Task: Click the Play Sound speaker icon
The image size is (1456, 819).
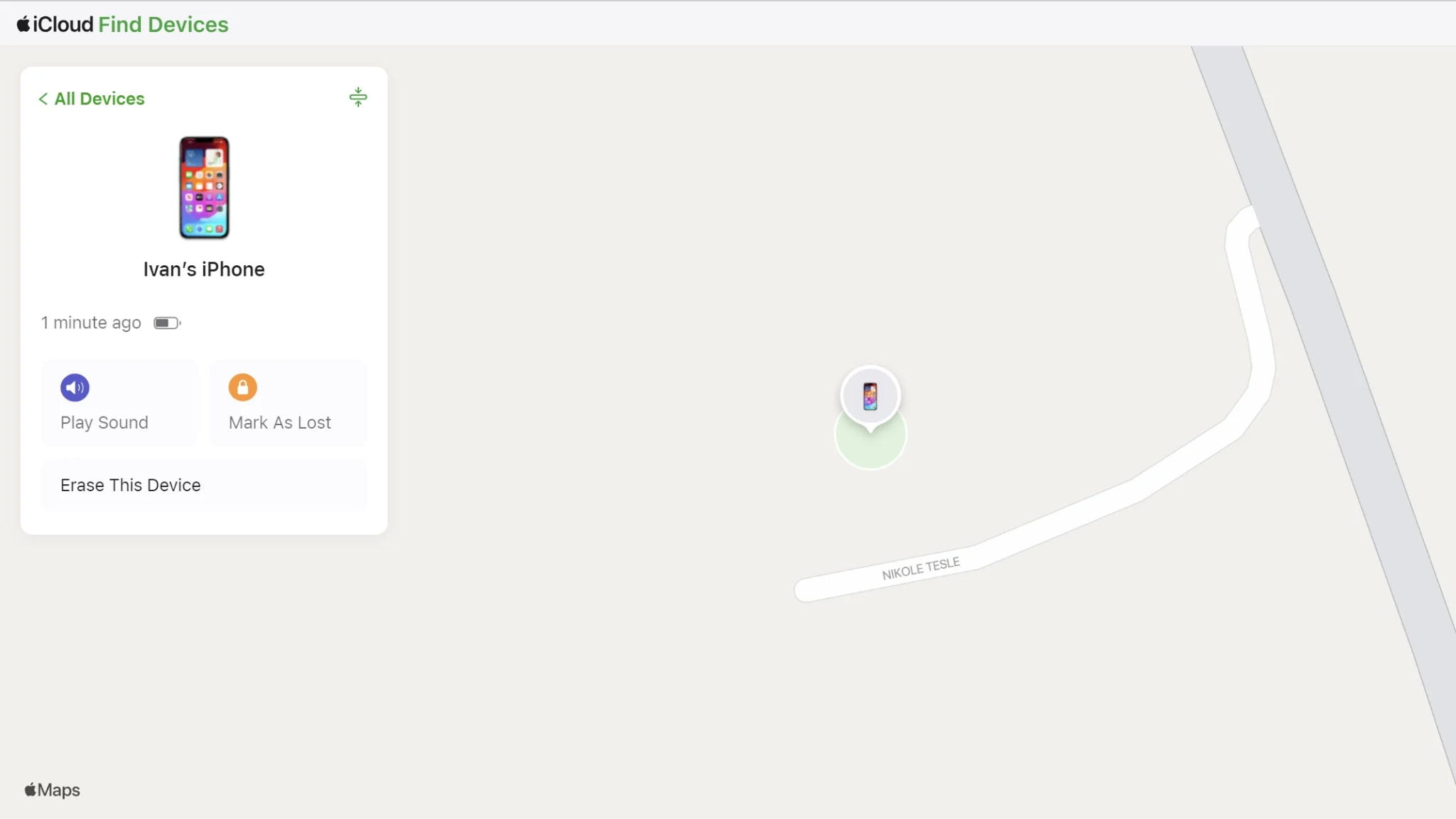Action: (x=75, y=387)
